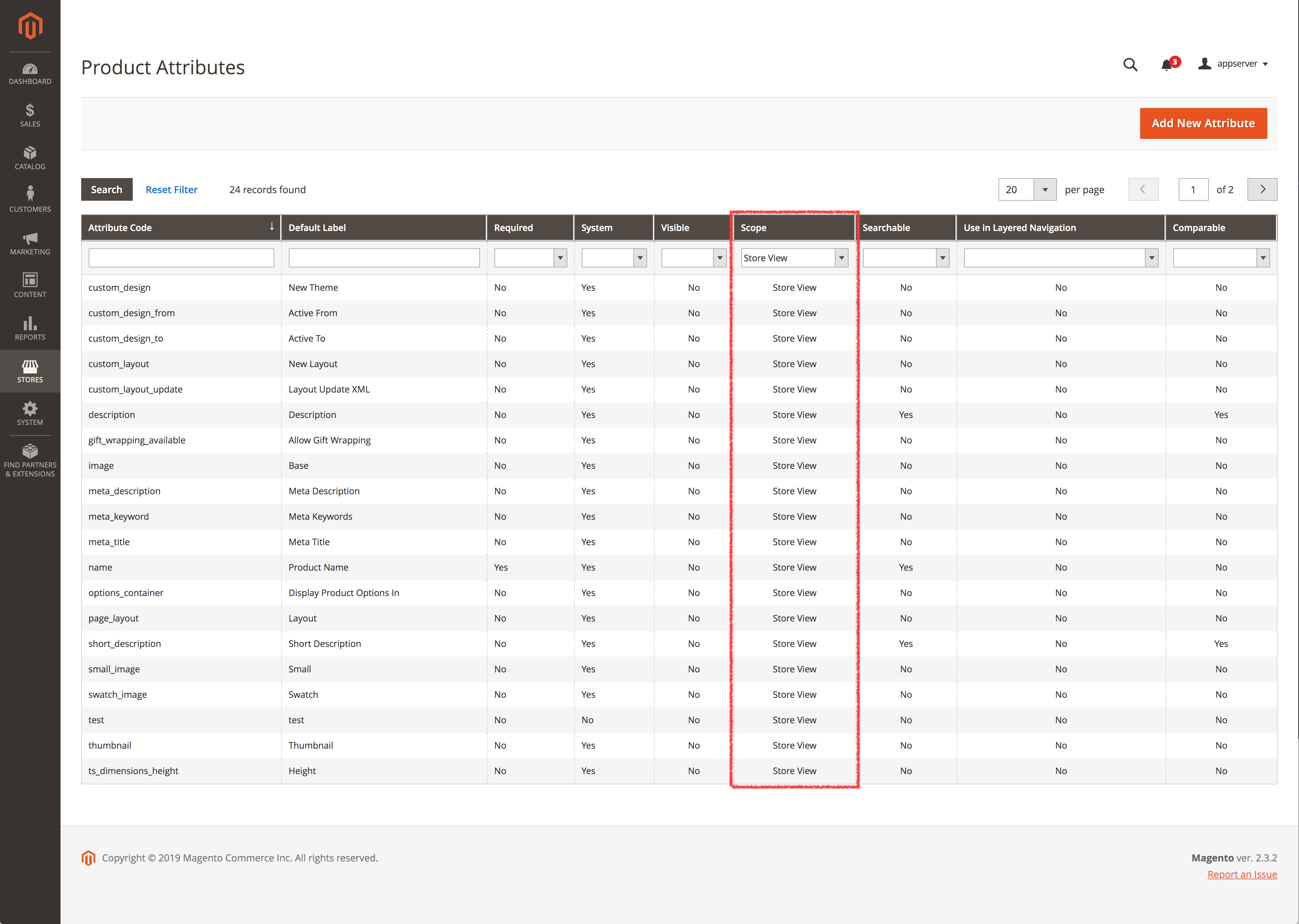Click the Add New Attribute button

1203,123
